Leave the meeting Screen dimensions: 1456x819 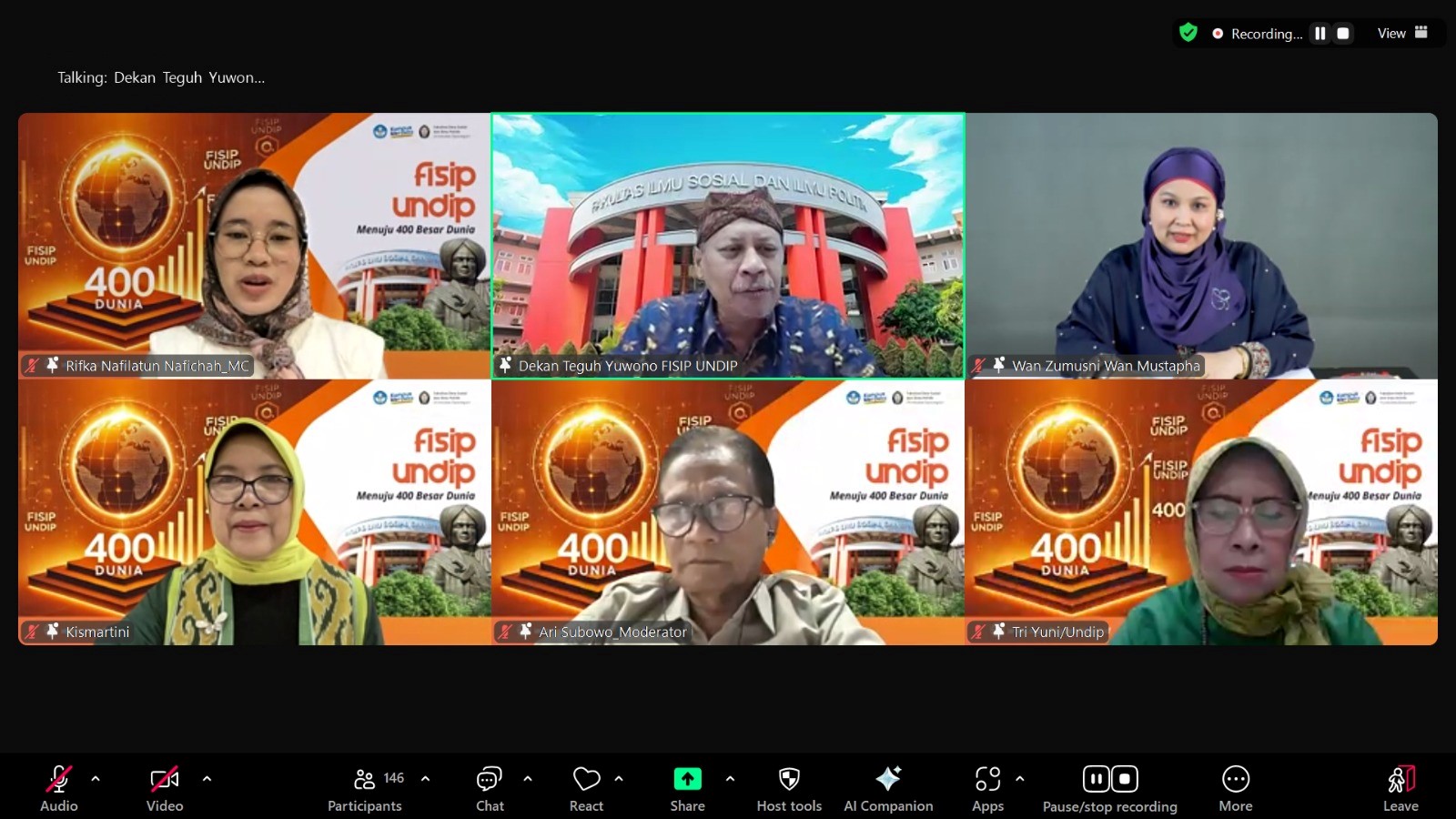click(x=1400, y=789)
